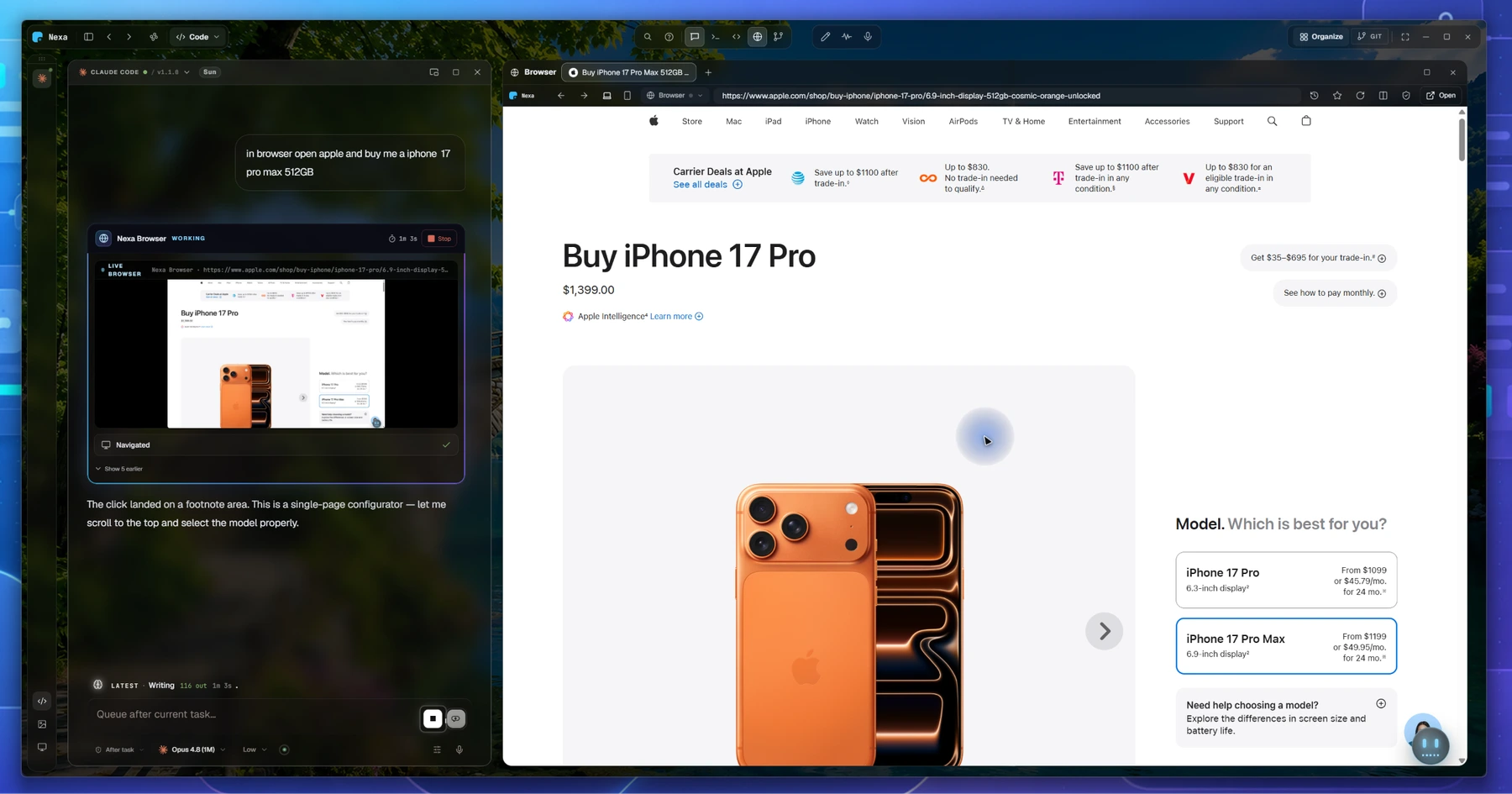Select the globe browser icon in toolbar
1512x794 pixels.
758,37
